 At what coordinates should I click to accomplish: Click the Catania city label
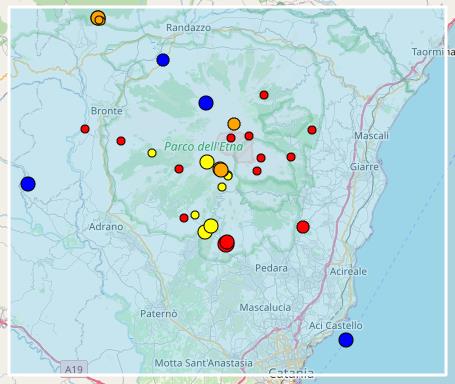(x=291, y=372)
